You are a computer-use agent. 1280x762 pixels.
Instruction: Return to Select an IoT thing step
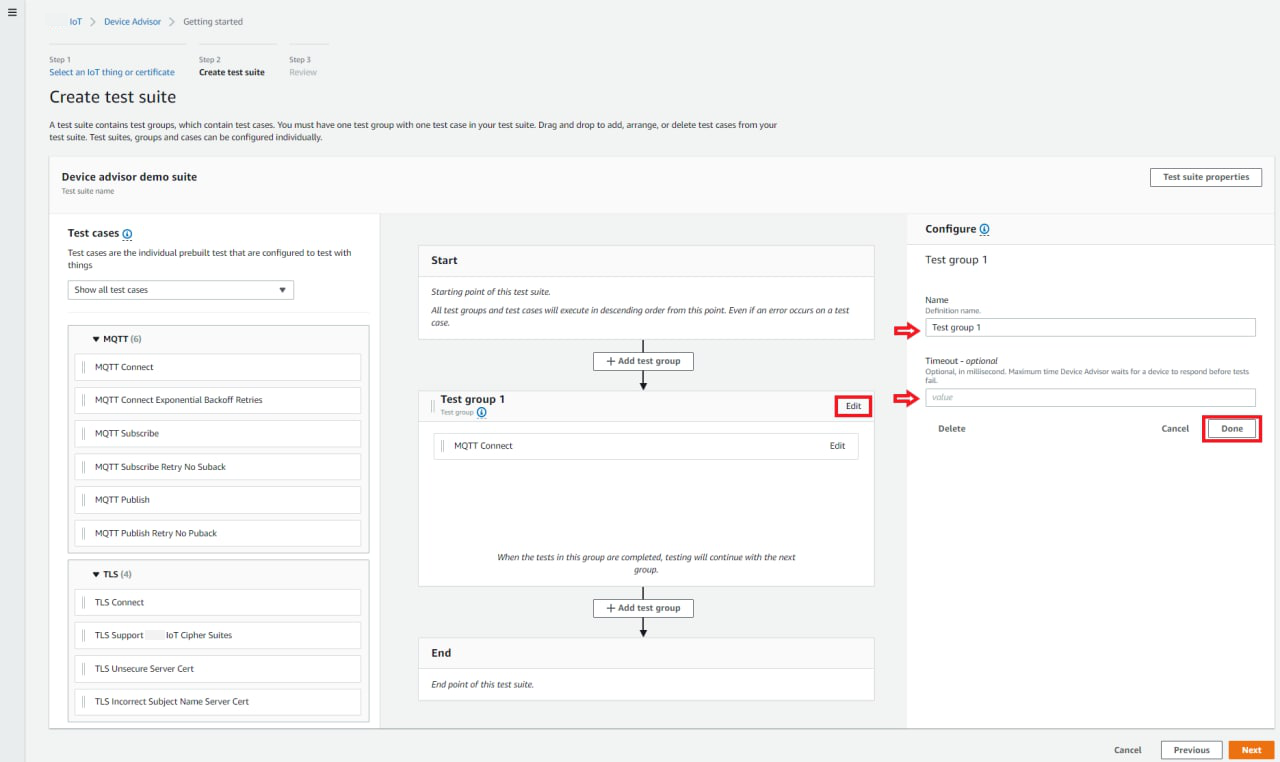point(111,72)
